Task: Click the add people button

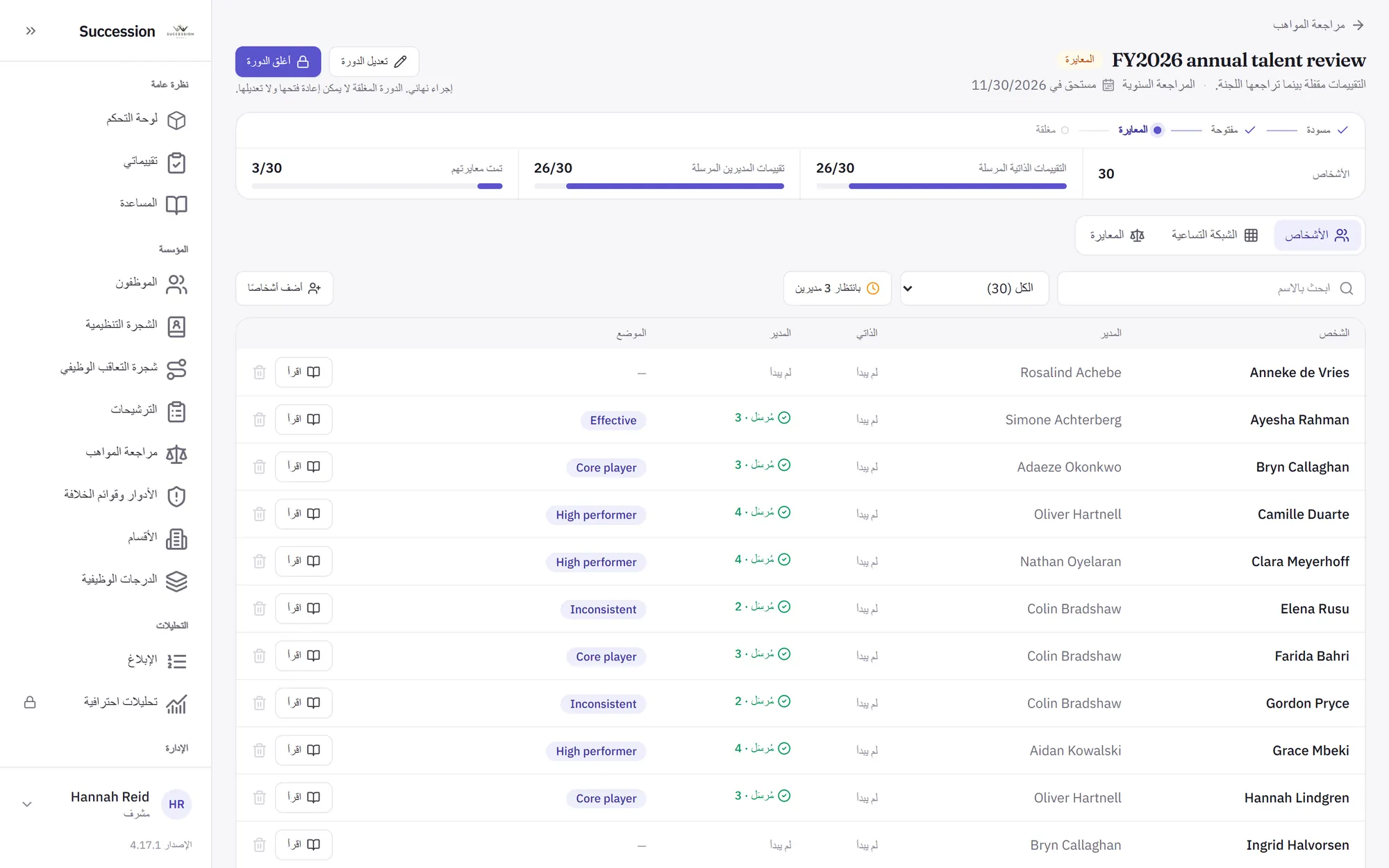Action: click(284, 288)
